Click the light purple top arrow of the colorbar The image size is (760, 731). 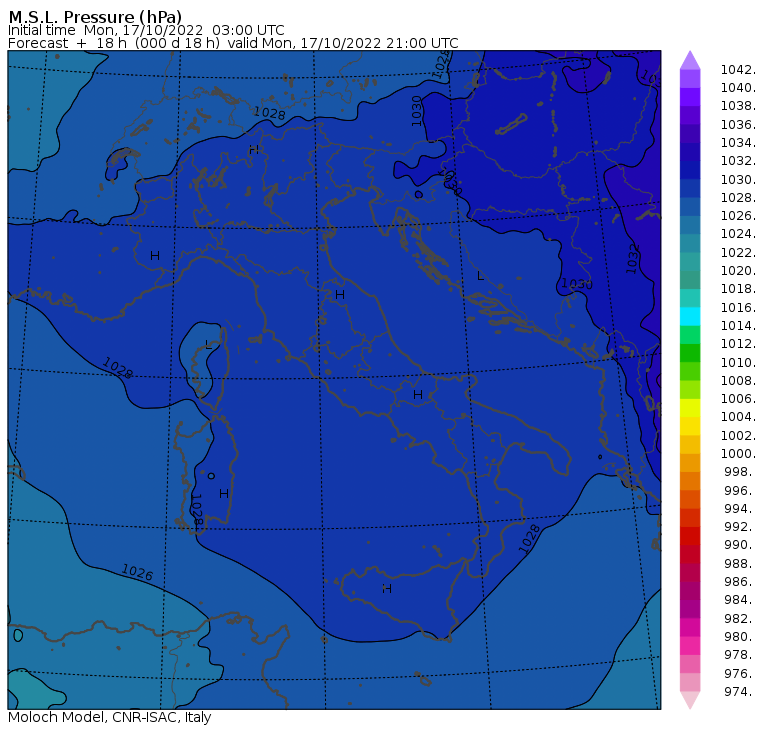(690, 60)
